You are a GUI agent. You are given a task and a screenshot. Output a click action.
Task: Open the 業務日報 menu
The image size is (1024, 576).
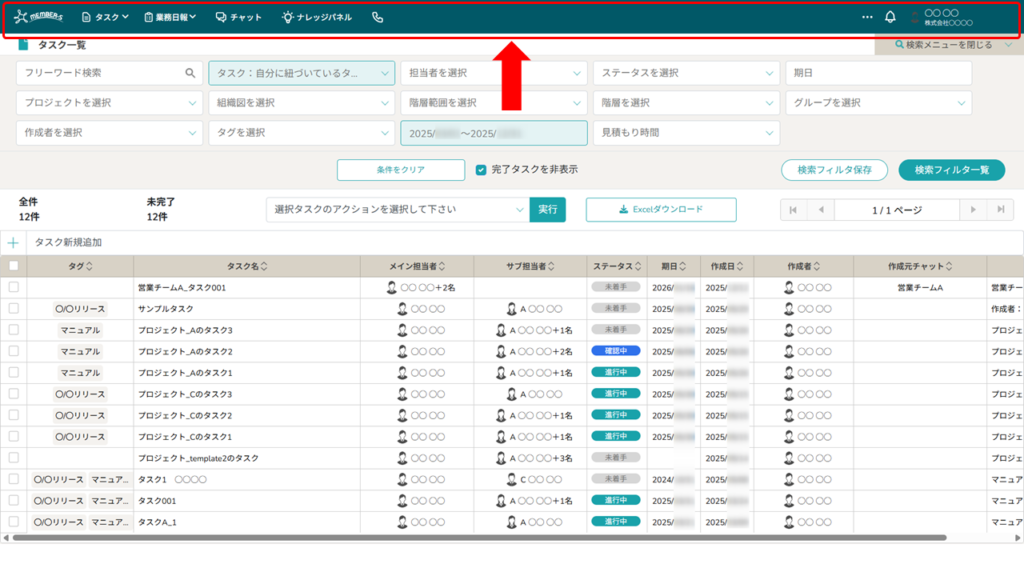coord(170,17)
